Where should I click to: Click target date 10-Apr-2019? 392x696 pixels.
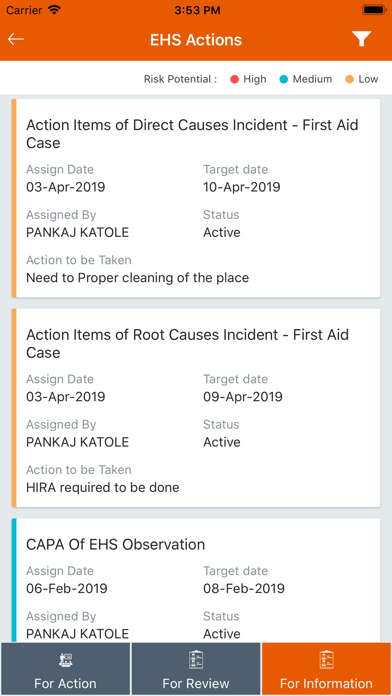point(242,187)
